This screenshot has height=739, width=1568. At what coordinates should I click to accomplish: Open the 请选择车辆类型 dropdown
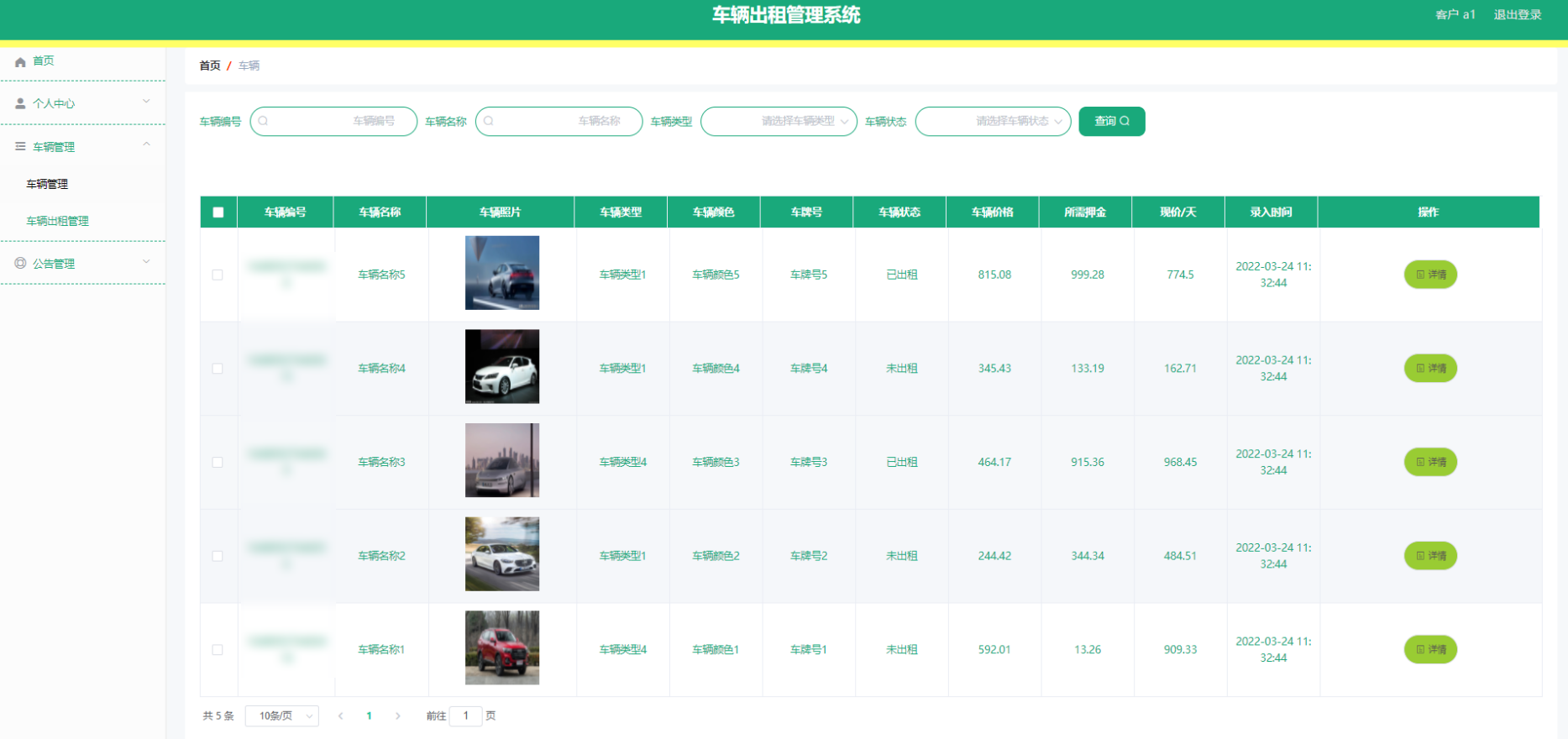(x=779, y=121)
